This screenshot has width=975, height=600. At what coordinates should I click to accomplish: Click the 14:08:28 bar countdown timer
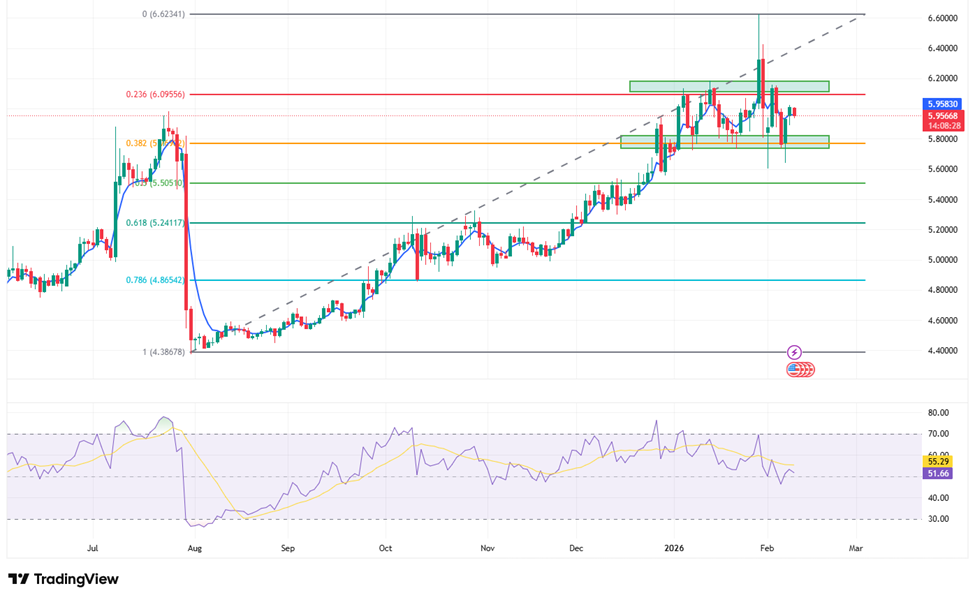point(945,126)
